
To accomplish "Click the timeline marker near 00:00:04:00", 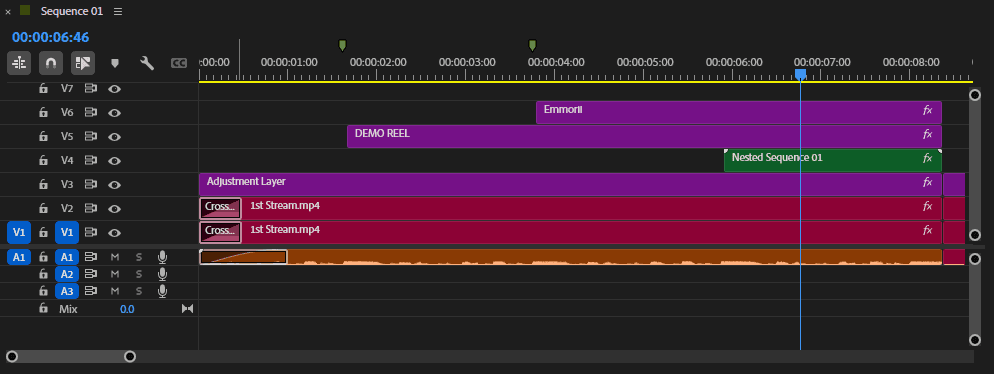I will pyautogui.click(x=532, y=45).
